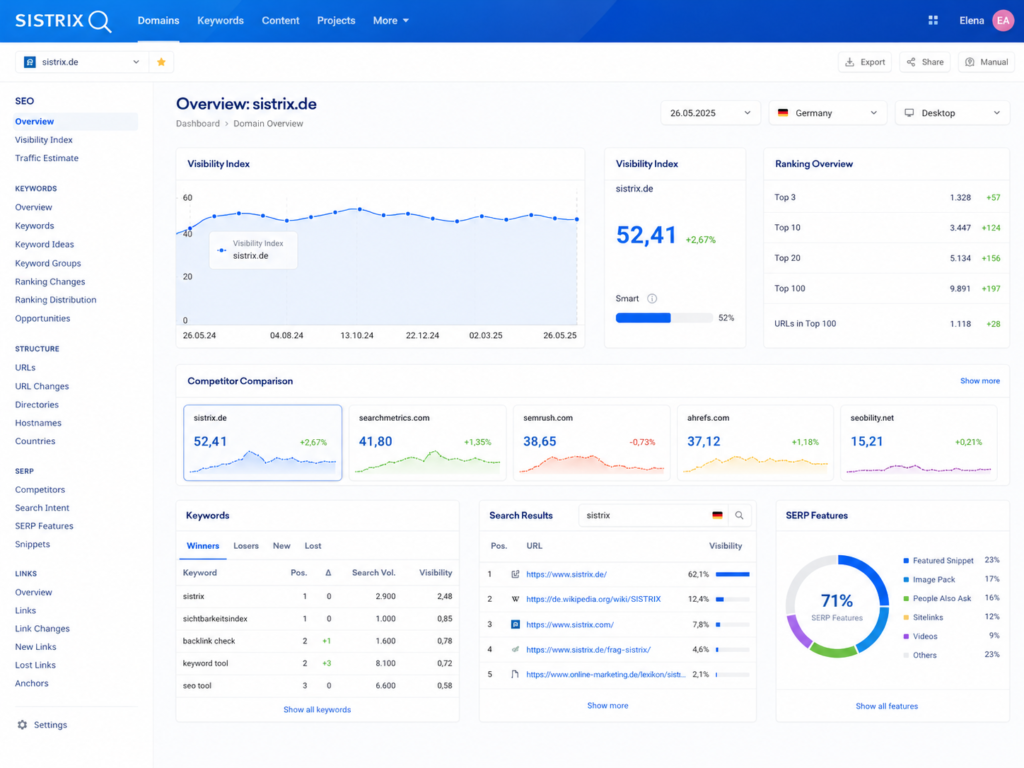Open the date 26.05.2025 dropdown

pos(710,113)
